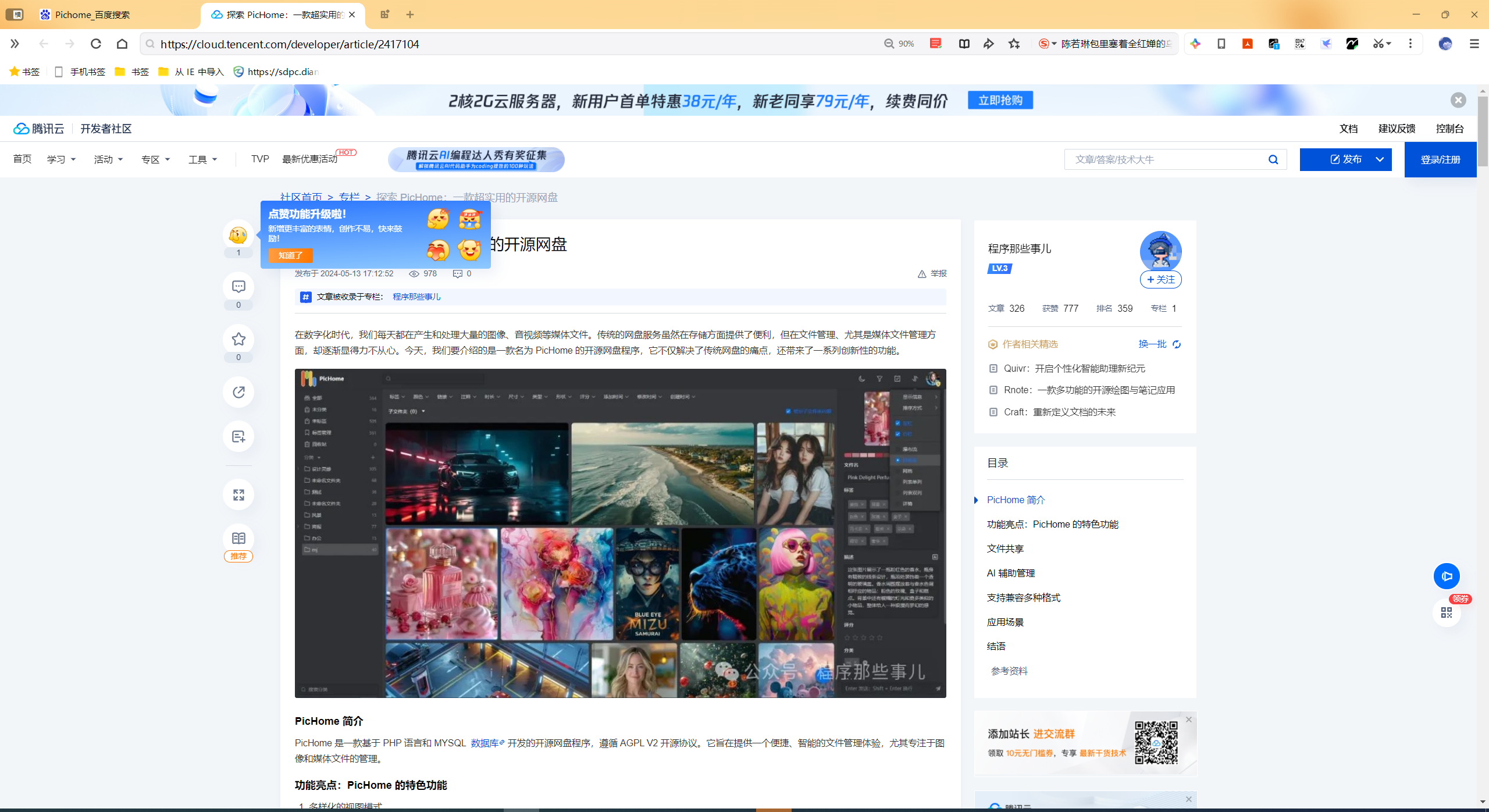Click 换一批 to refresh related picks
The width and height of the screenshot is (1489, 812).
click(x=1153, y=344)
